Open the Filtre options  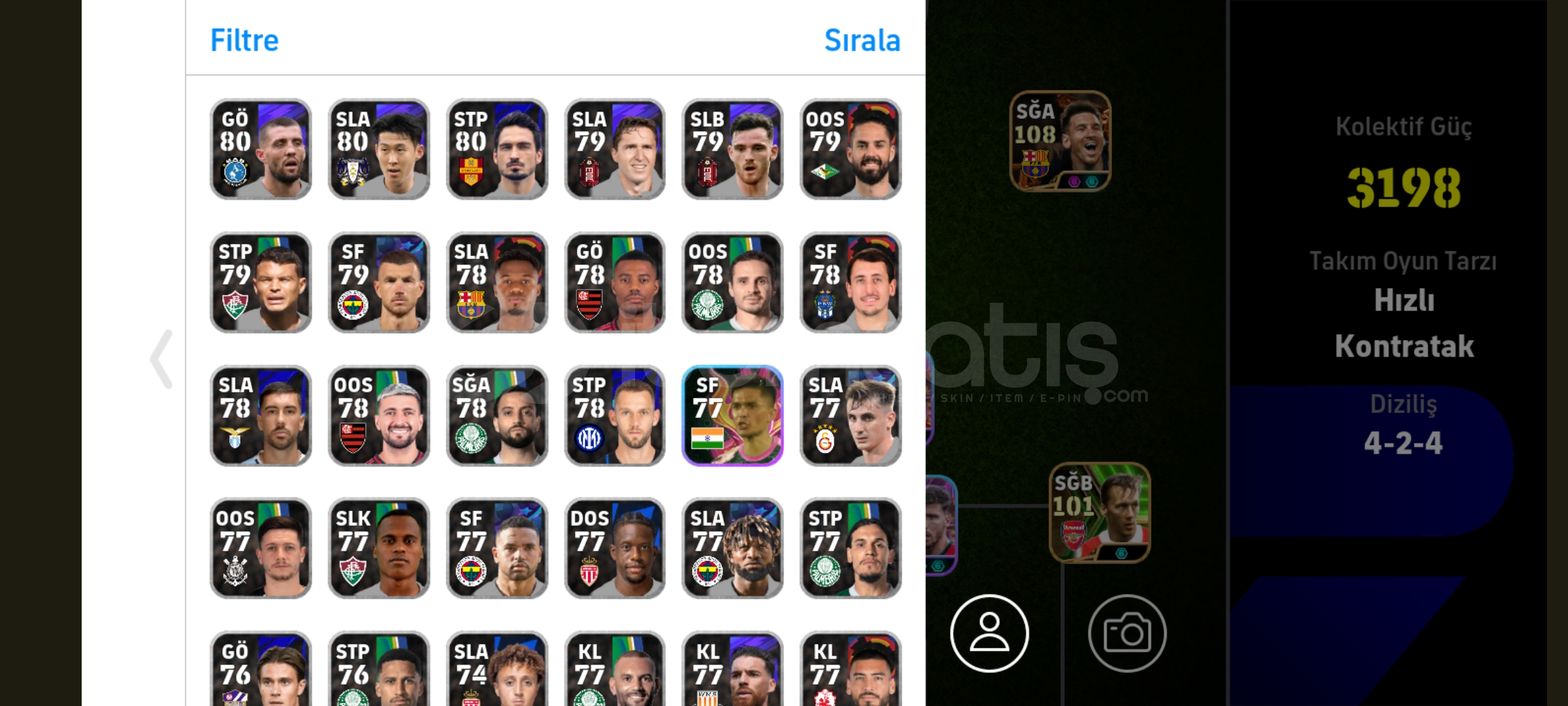coord(244,40)
